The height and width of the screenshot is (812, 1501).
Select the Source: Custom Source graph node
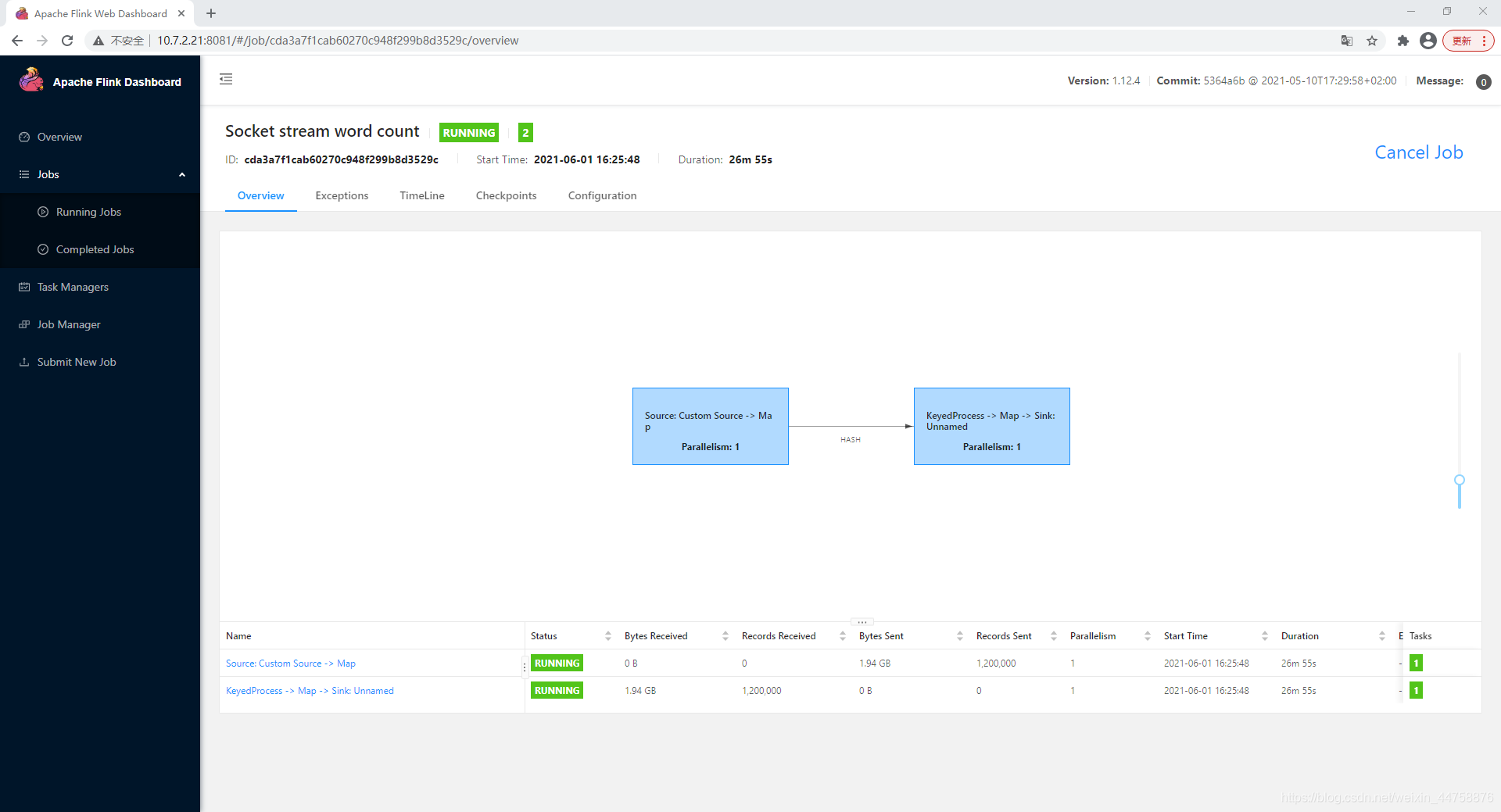pyautogui.click(x=710, y=426)
